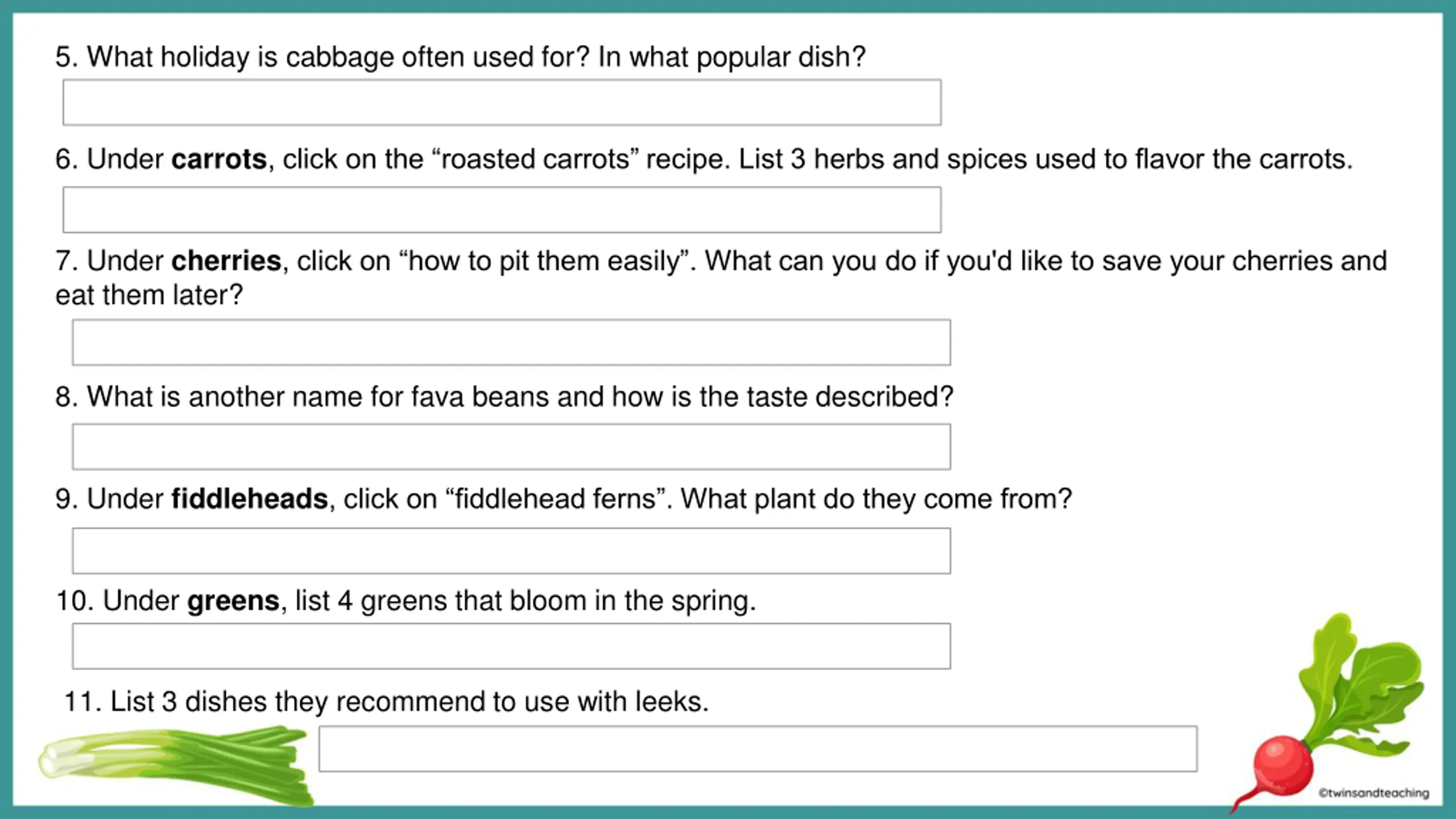Click the bold word cherries
The image size is (1456, 819).
point(226,261)
